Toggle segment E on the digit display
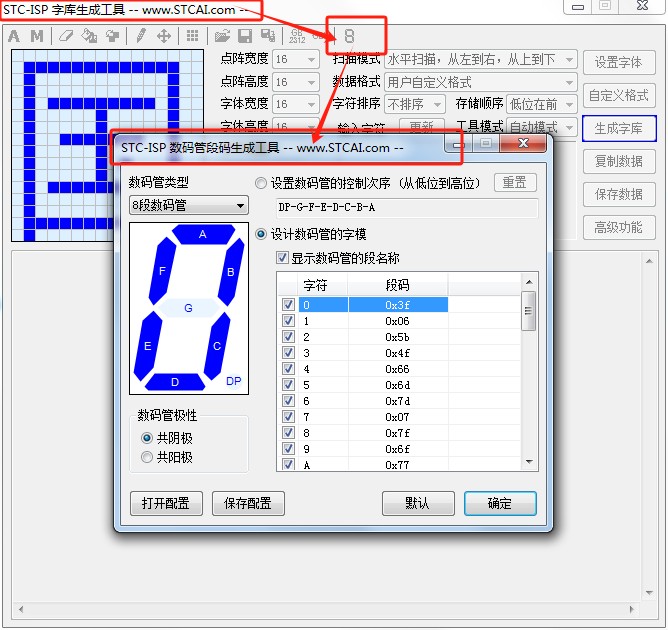This screenshot has height=630, width=668. coord(147,345)
